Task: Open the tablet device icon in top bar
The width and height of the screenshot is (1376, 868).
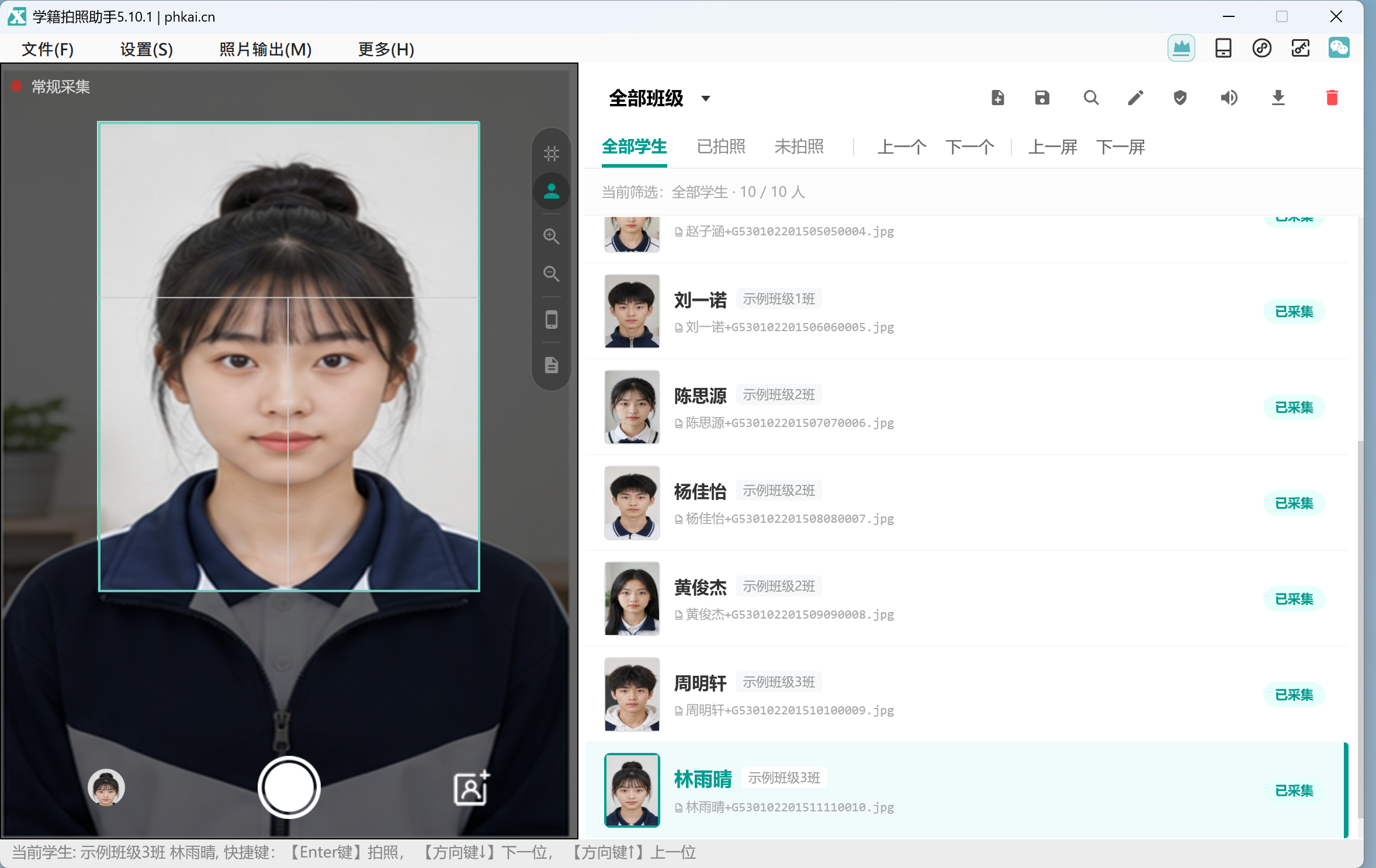Action: (x=1223, y=48)
